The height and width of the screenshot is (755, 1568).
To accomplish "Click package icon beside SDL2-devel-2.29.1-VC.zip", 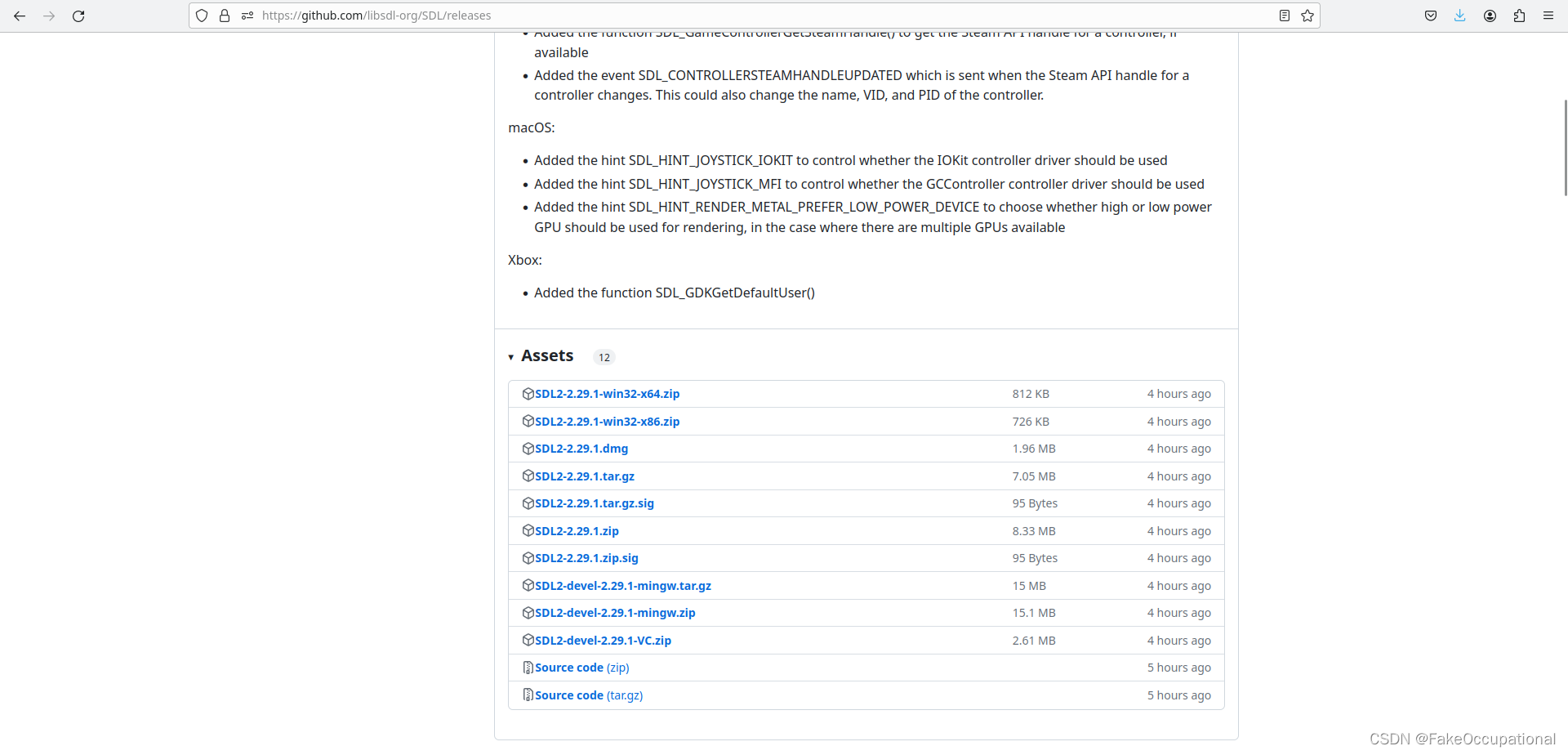I will click(x=528, y=641).
